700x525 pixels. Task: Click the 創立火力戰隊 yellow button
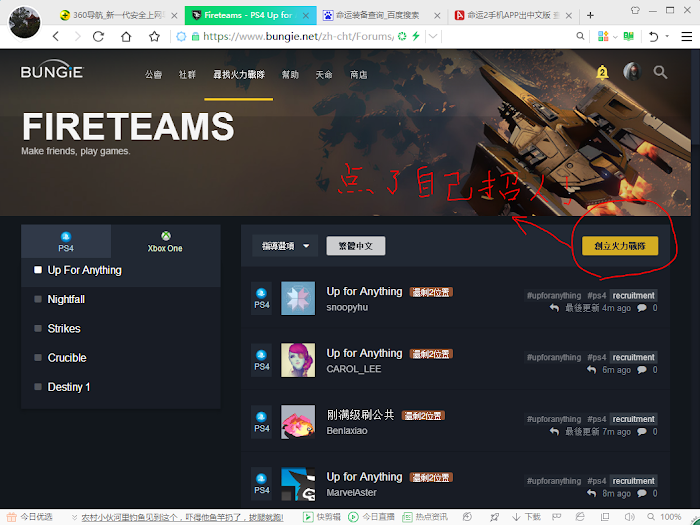click(x=620, y=246)
